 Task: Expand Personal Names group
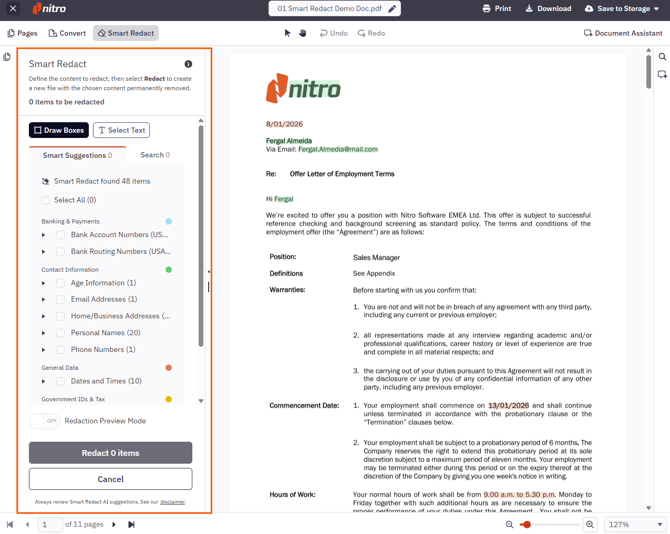pos(44,333)
